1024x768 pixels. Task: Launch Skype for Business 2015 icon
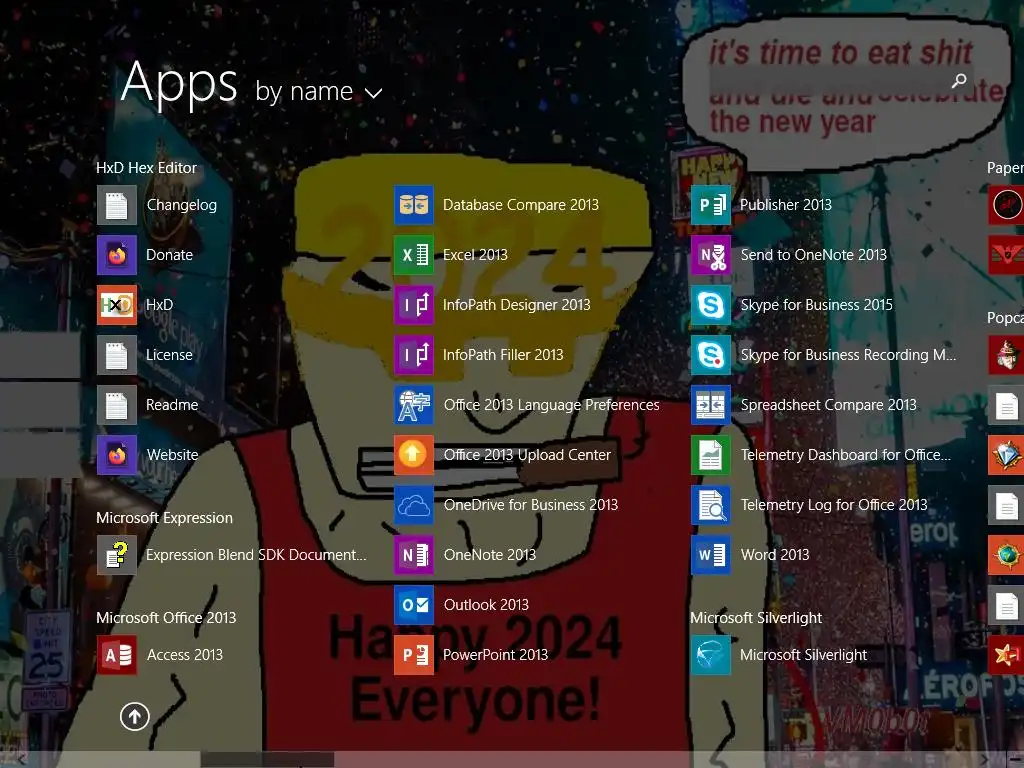(711, 305)
